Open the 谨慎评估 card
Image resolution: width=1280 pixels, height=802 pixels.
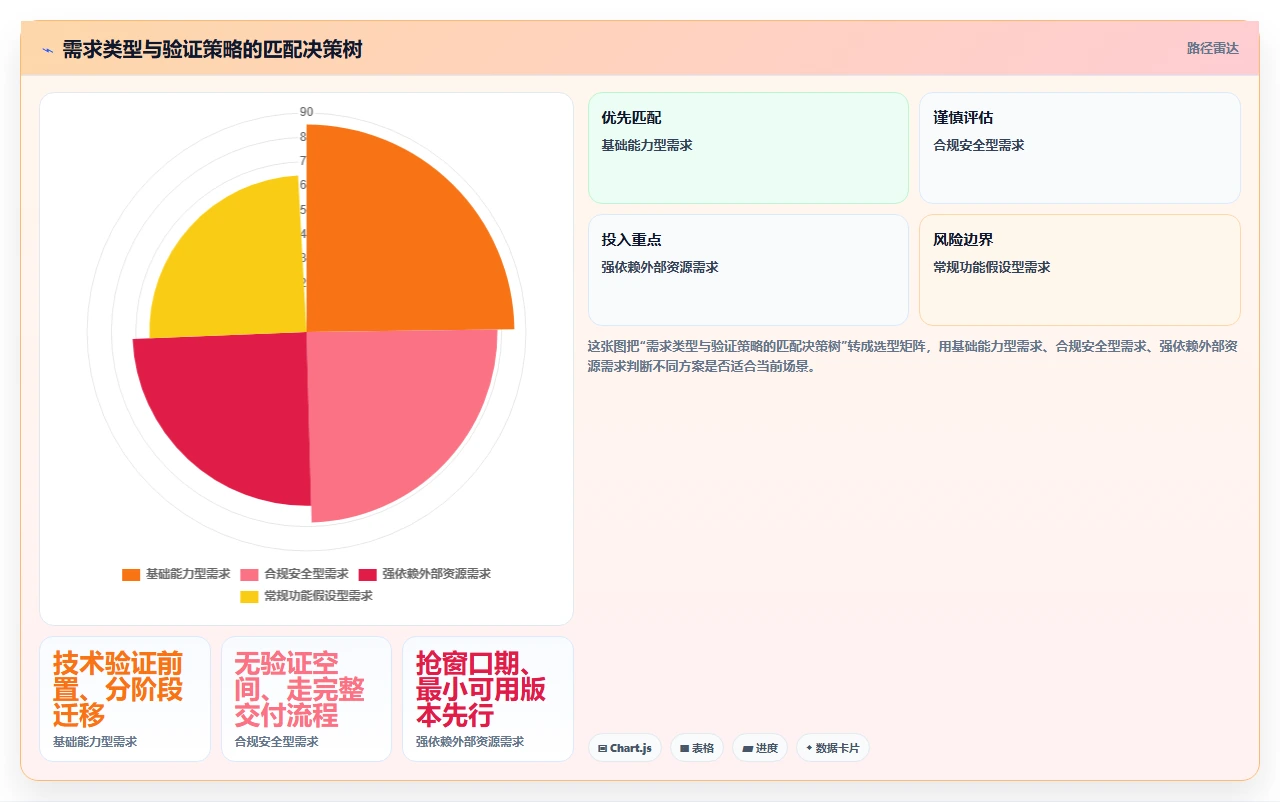[x=1080, y=148]
